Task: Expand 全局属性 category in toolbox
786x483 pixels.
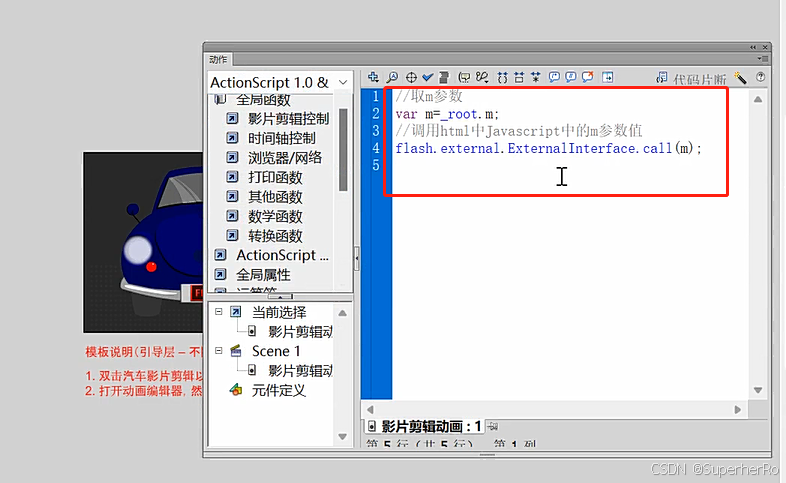Action: [x=263, y=275]
